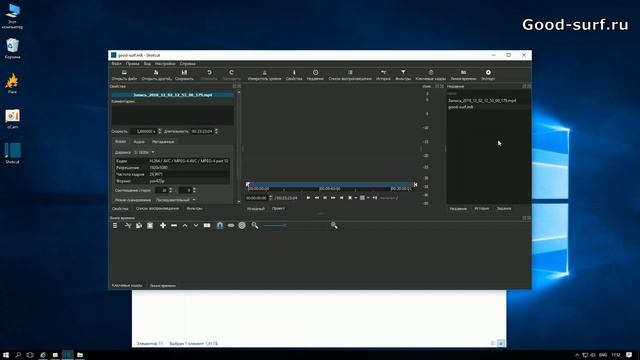640x360 pixels.
Task: Open the Файл menu
Action: [116, 64]
